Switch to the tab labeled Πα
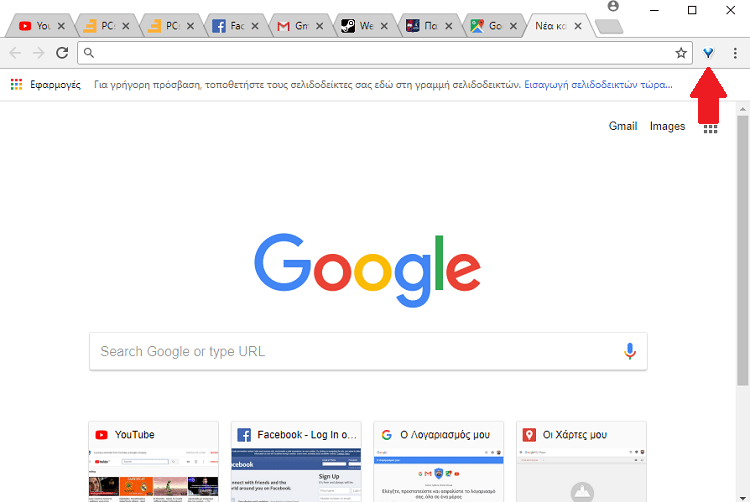Viewport: 750px width, 502px height. tap(429, 26)
